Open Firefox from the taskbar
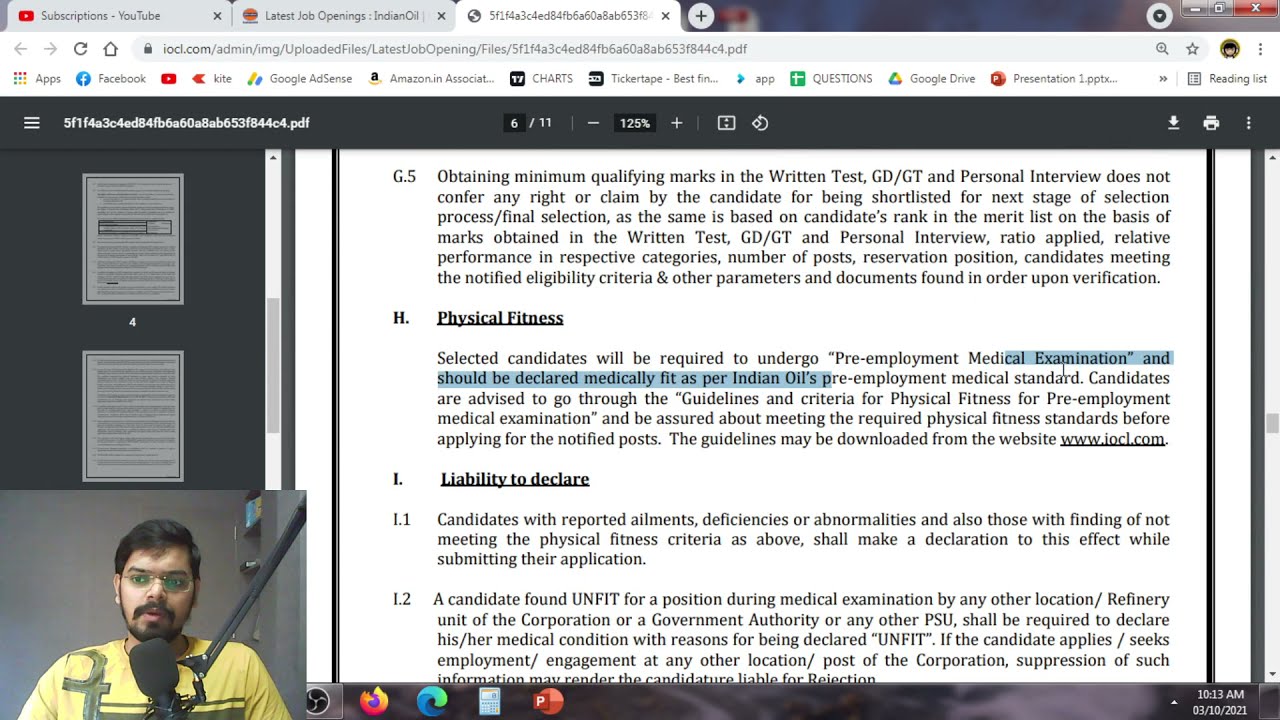 coord(375,701)
